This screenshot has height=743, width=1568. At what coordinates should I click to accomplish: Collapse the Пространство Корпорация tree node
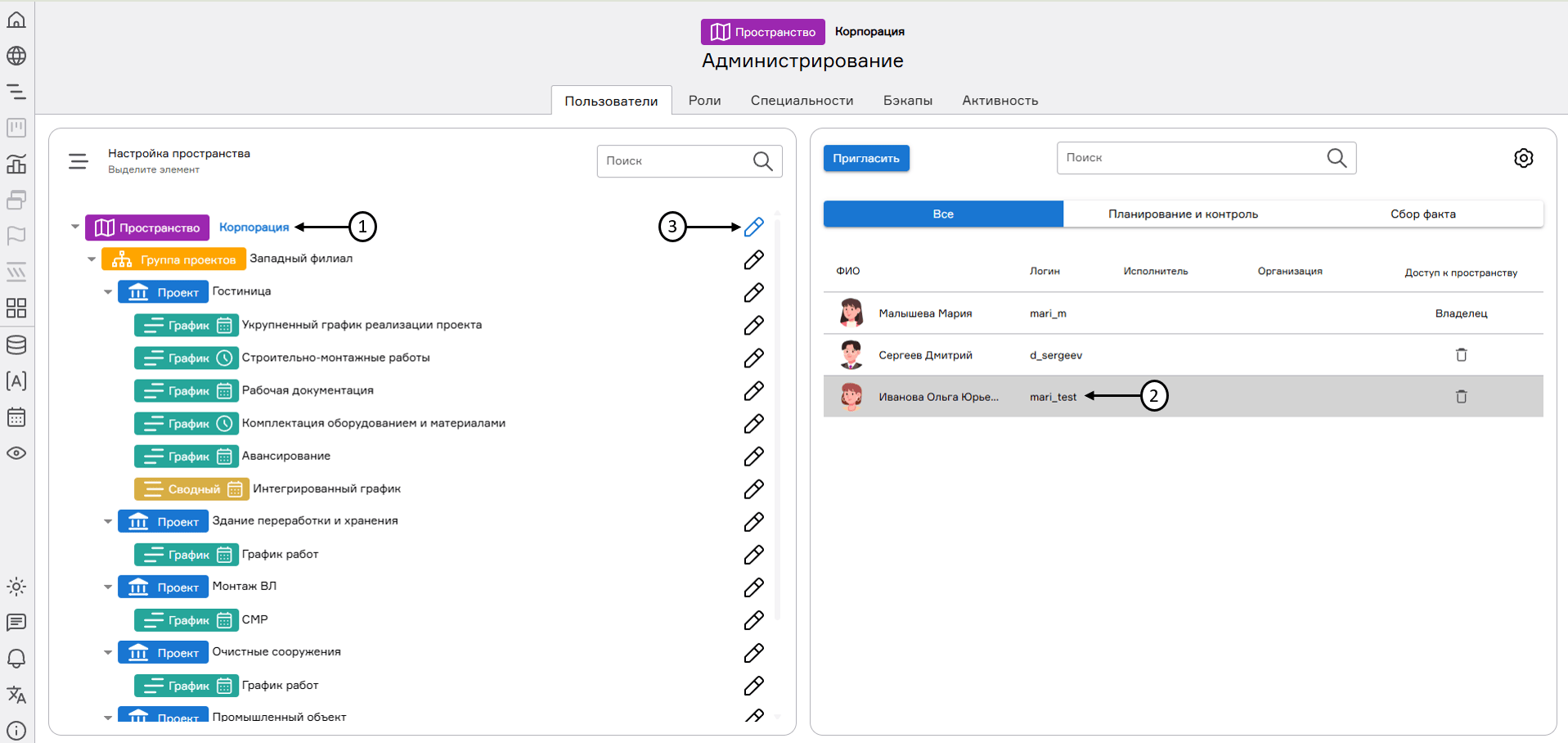pyautogui.click(x=75, y=227)
